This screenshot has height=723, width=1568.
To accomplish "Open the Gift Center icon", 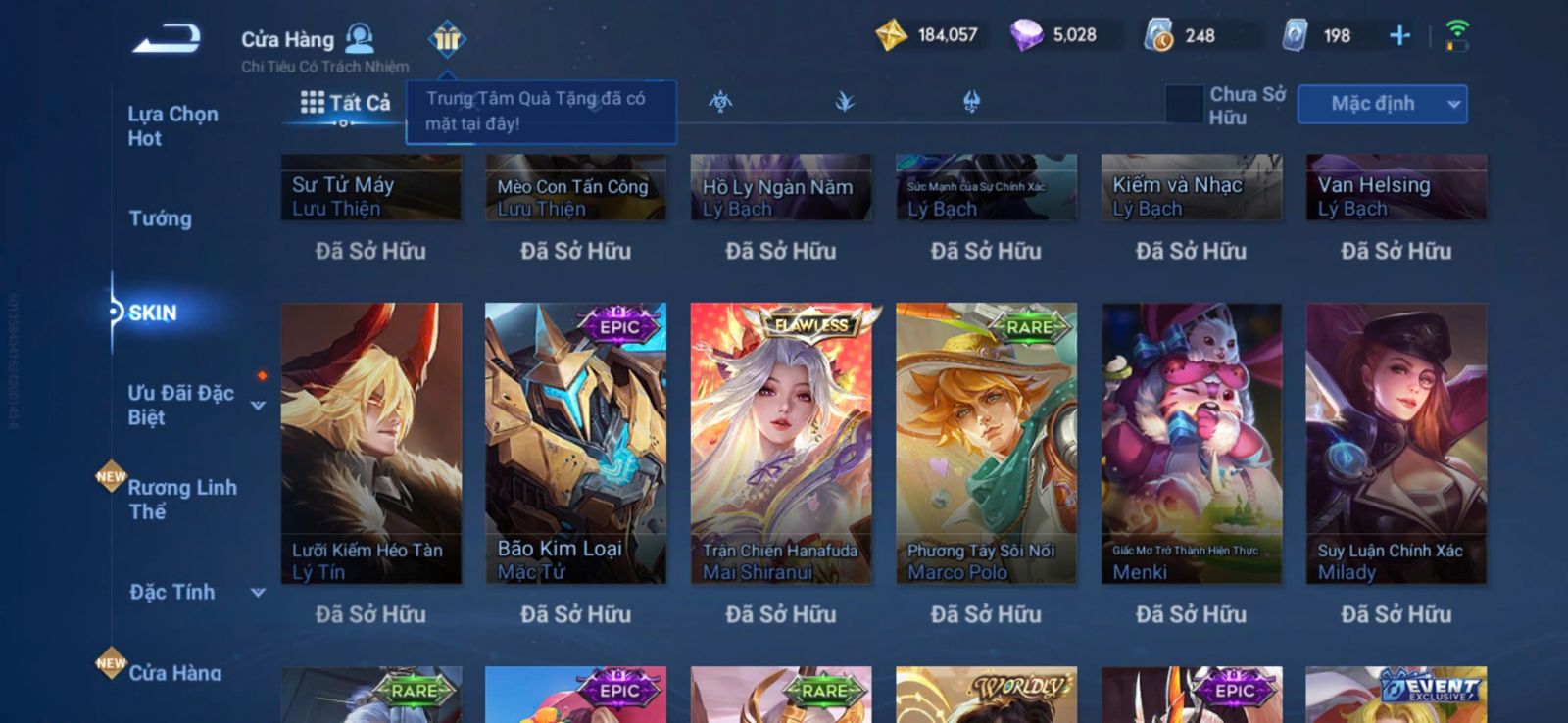I will [447, 39].
